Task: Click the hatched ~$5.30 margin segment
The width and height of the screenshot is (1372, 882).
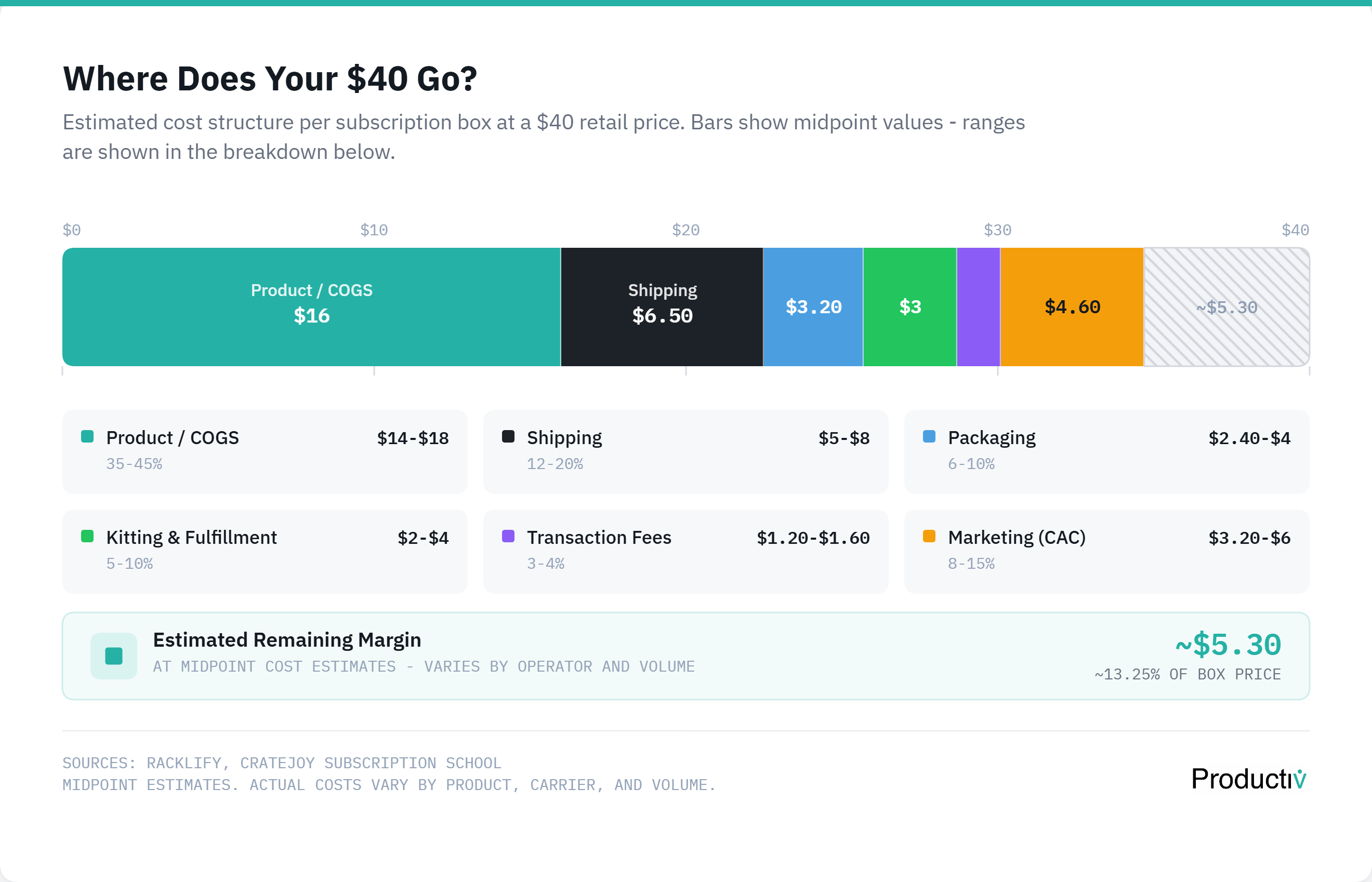Action: [x=1226, y=307]
